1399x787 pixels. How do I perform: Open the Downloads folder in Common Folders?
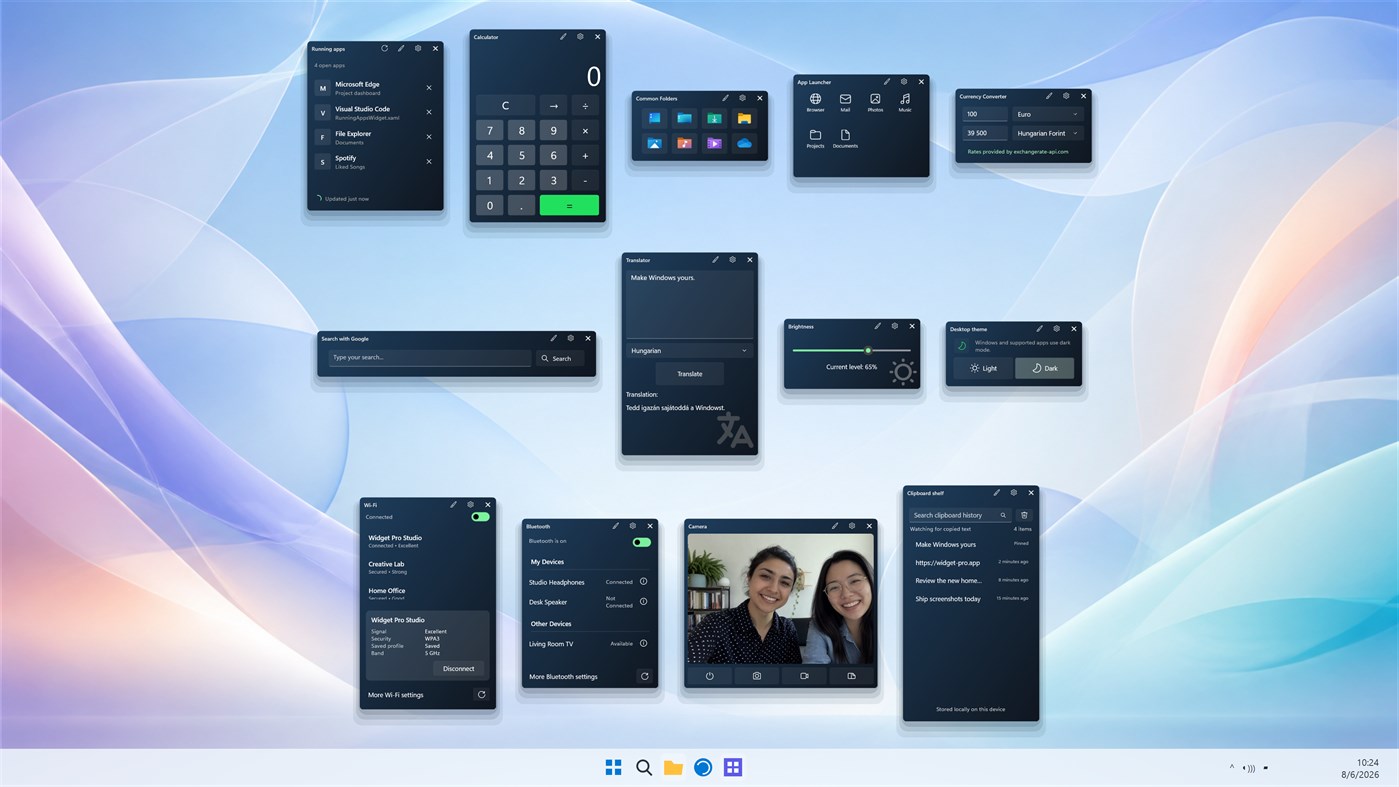[x=714, y=118]
